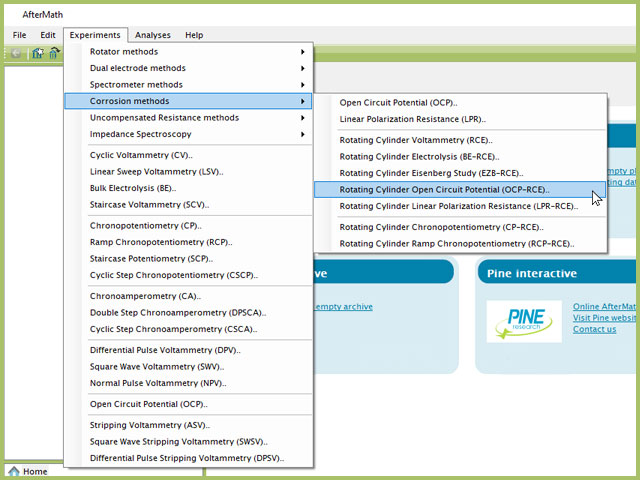640x480 pixels.
Task: Open the File menu
Action: click(19, 35)
